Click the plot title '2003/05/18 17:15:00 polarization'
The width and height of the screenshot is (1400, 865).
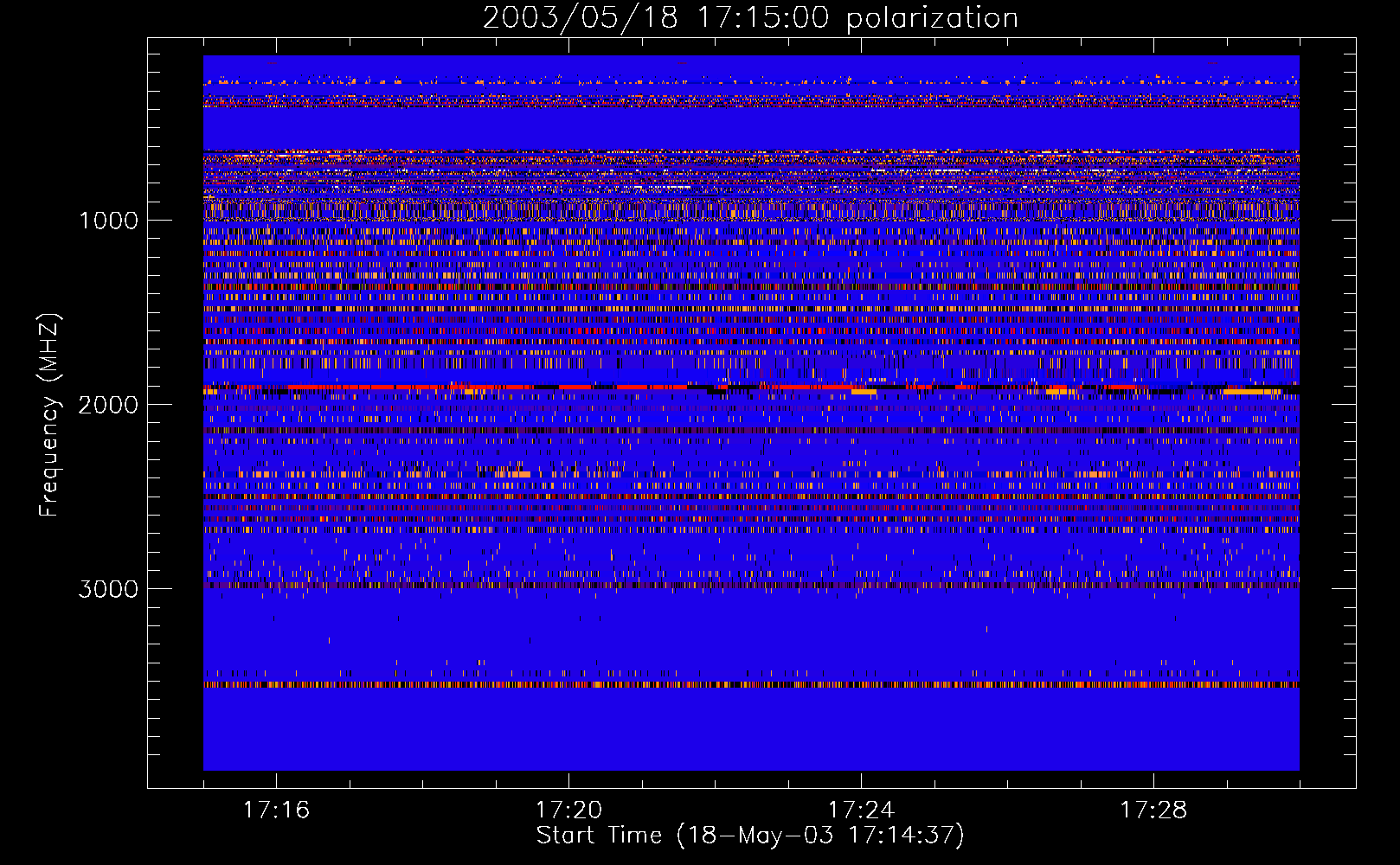coord(750,18)
